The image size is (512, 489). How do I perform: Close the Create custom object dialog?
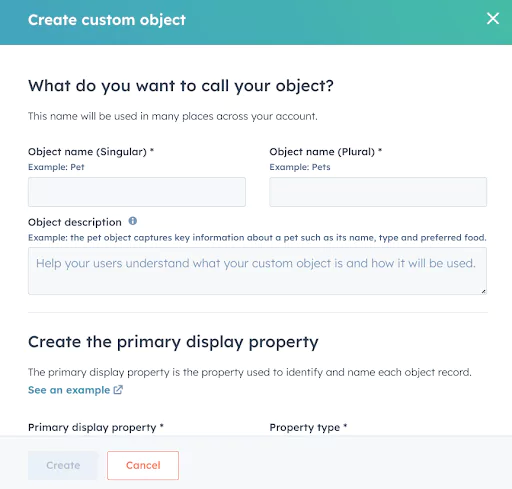pos(493,19)
